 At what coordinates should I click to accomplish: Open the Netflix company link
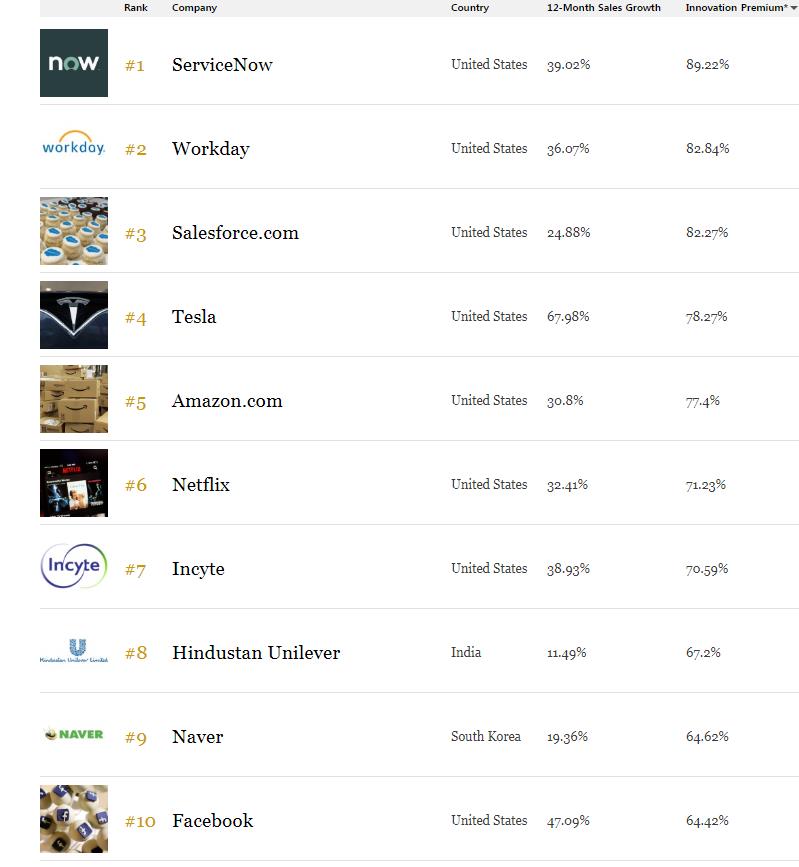[201, 485]
